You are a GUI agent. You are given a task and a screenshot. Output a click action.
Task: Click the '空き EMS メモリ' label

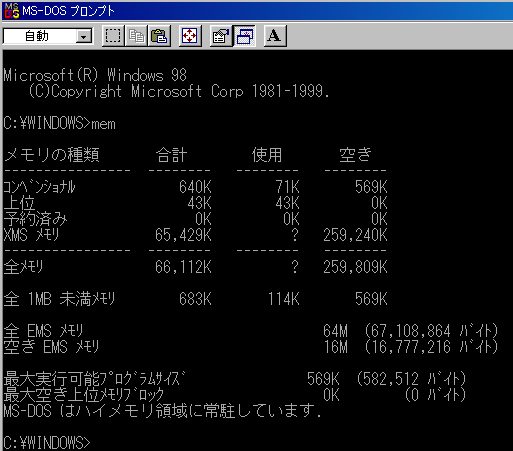[x=51, y=347]
